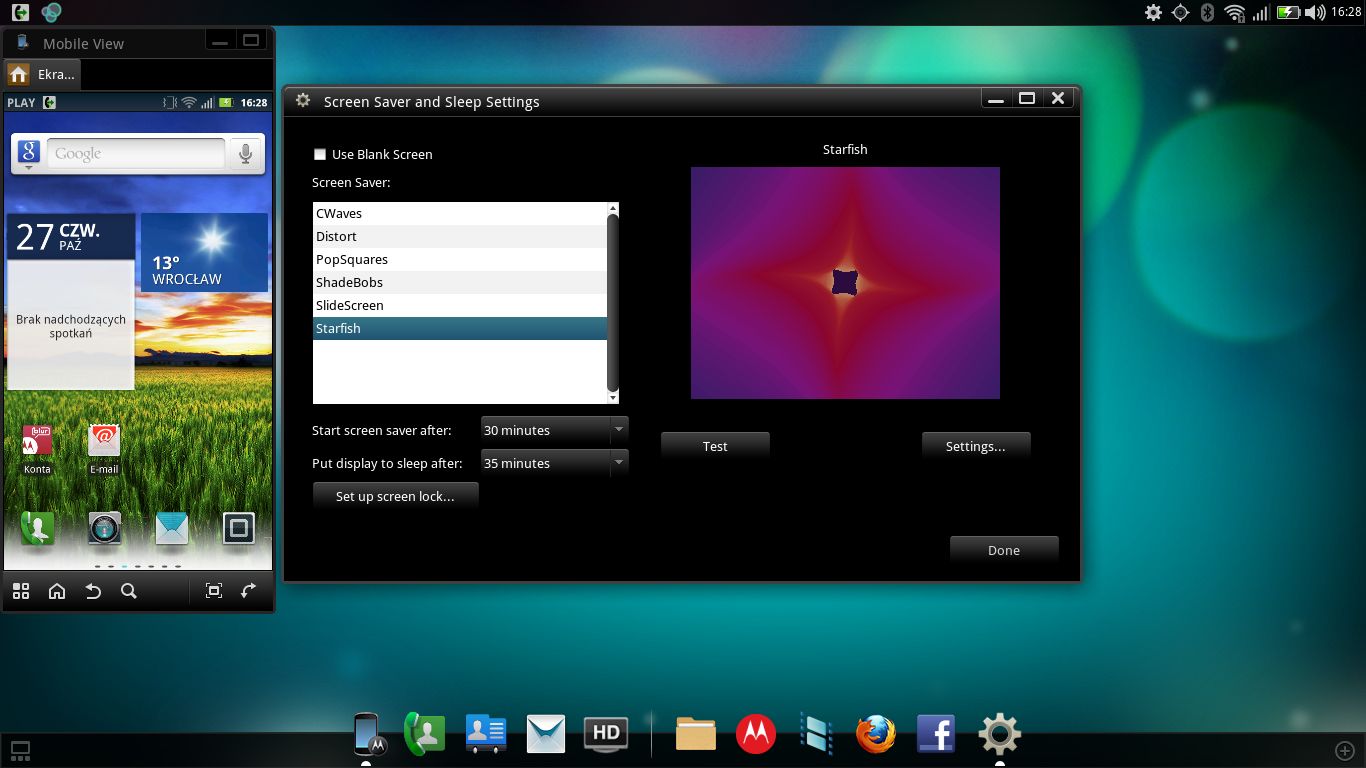This screenshot has height=768, width=1366.
Task: Click the Google search field on phone
Action: pyautogui.click(x=135, y=153)
